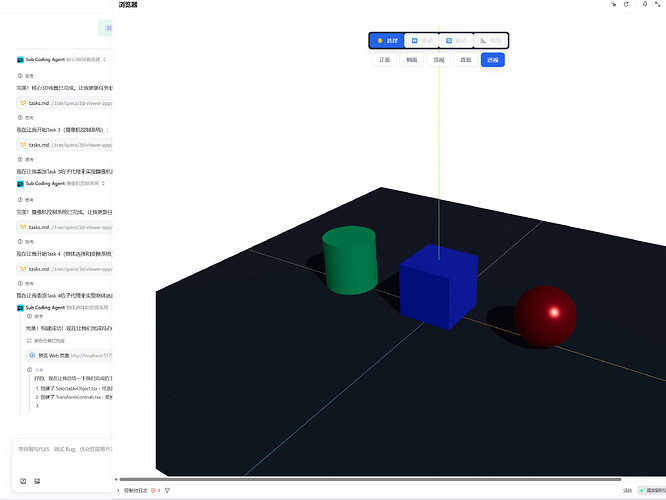Click the 添加到对话 button at bottom right
The image size is (666, 500).
tap(652, 491)
